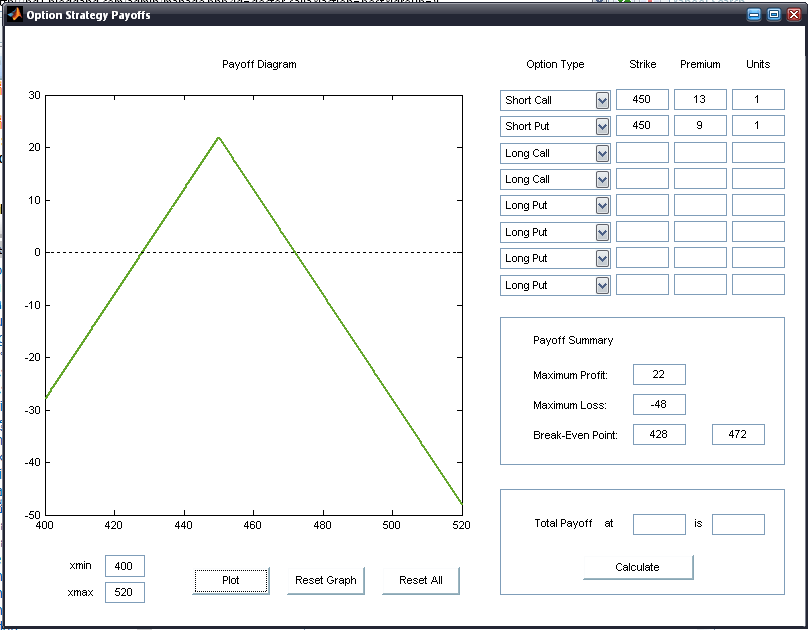Click the Maximum Profit label
Screen dimensions: 808x630
[x=570, y=376]
